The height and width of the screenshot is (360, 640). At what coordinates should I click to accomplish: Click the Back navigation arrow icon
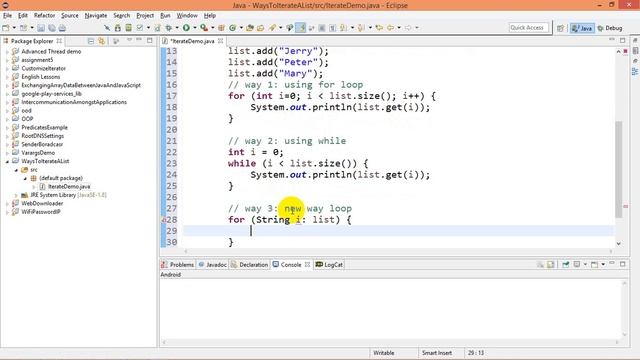point(390,28)
